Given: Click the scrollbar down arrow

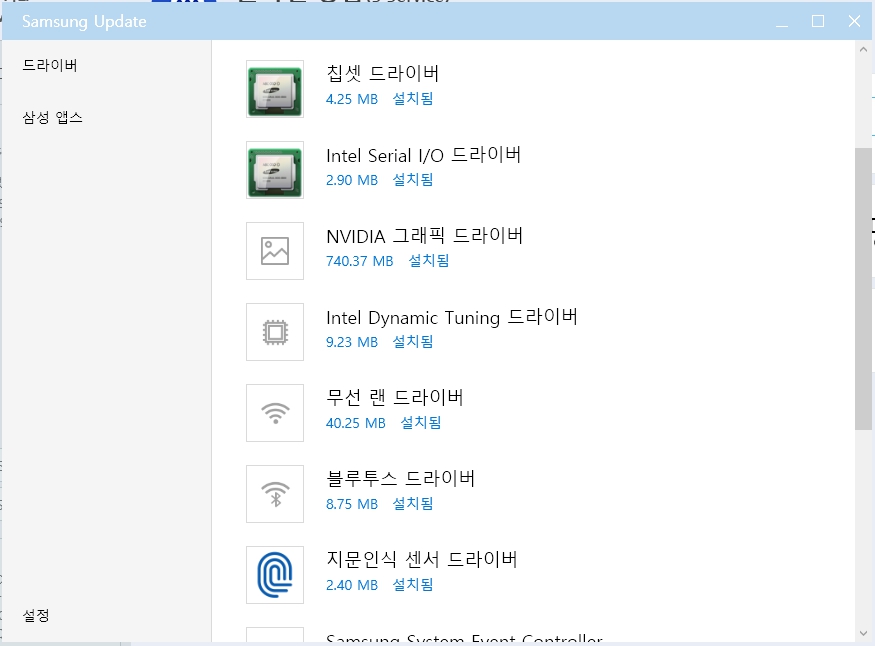Looking at the screenshot, I should 863,633.
